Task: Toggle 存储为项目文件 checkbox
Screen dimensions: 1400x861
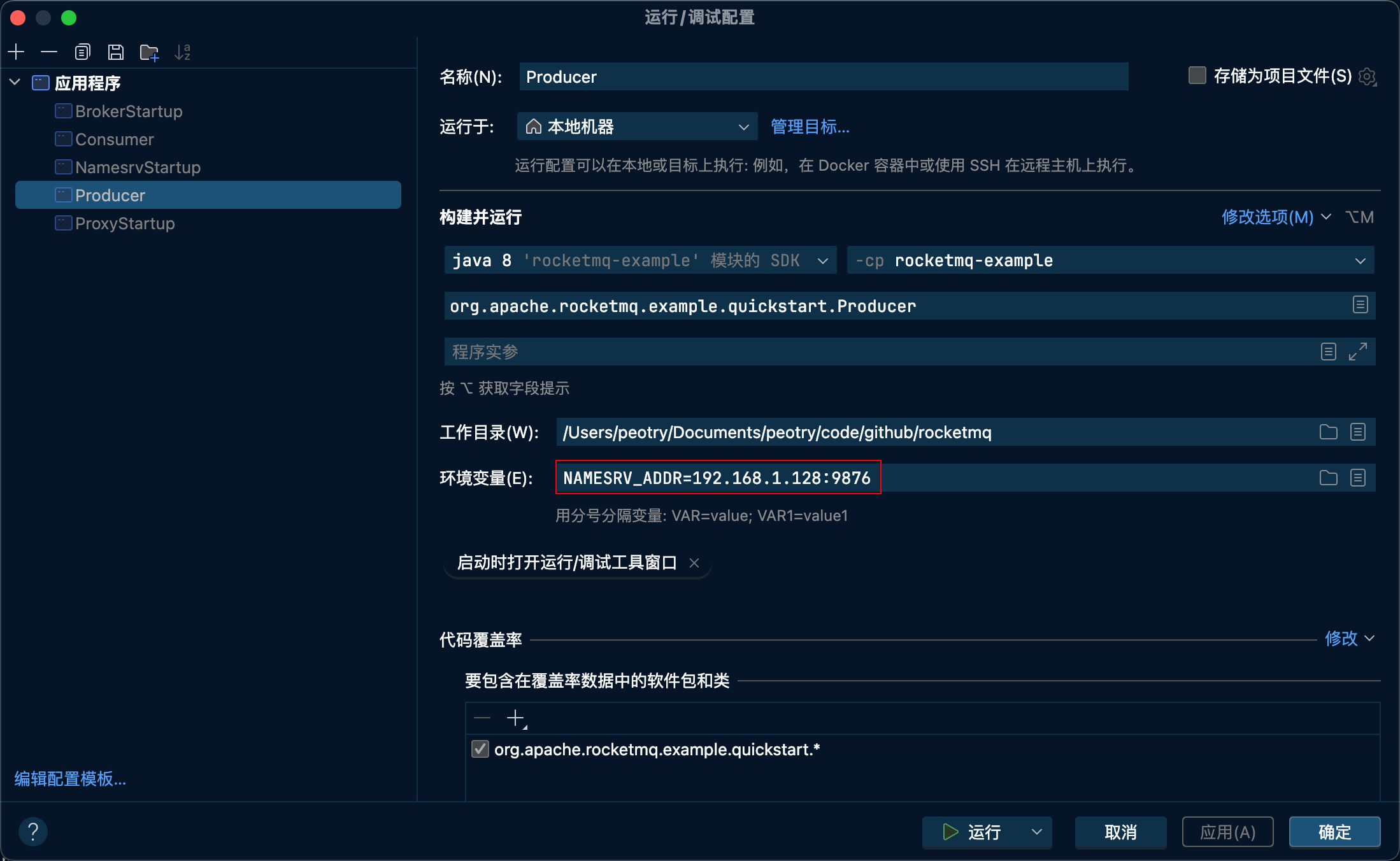Action: coord(1197,76)
